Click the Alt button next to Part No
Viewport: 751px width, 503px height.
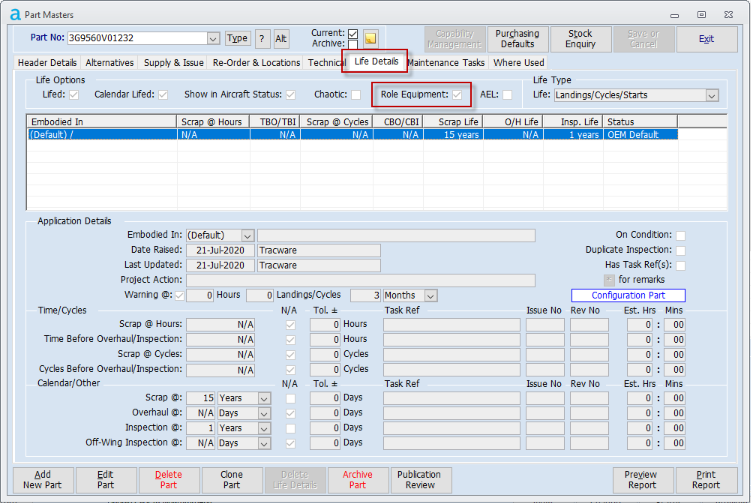pyautogui.click(x=281, y=38)
